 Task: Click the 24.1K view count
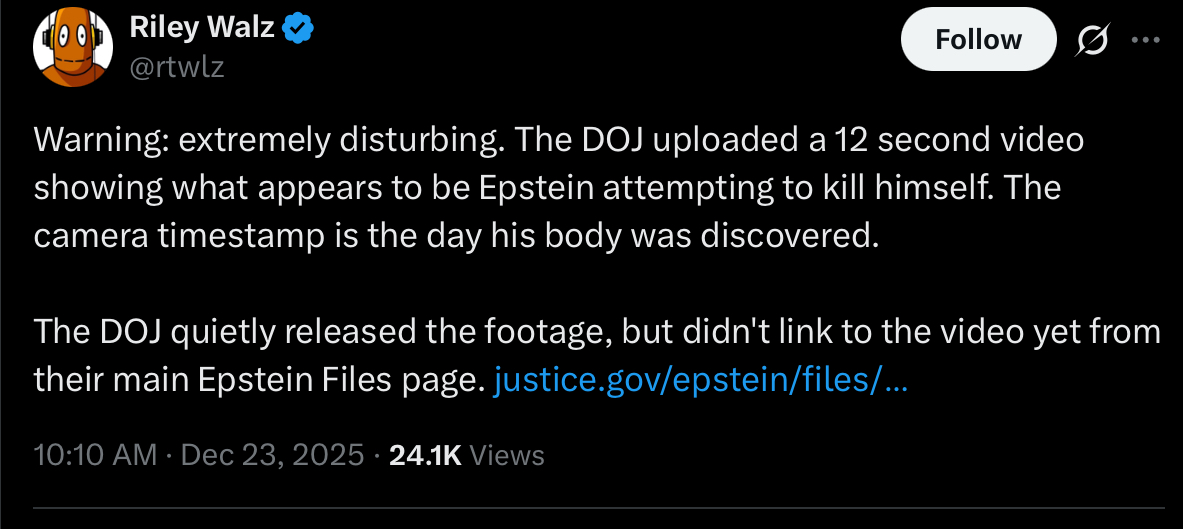coord(424,455)
